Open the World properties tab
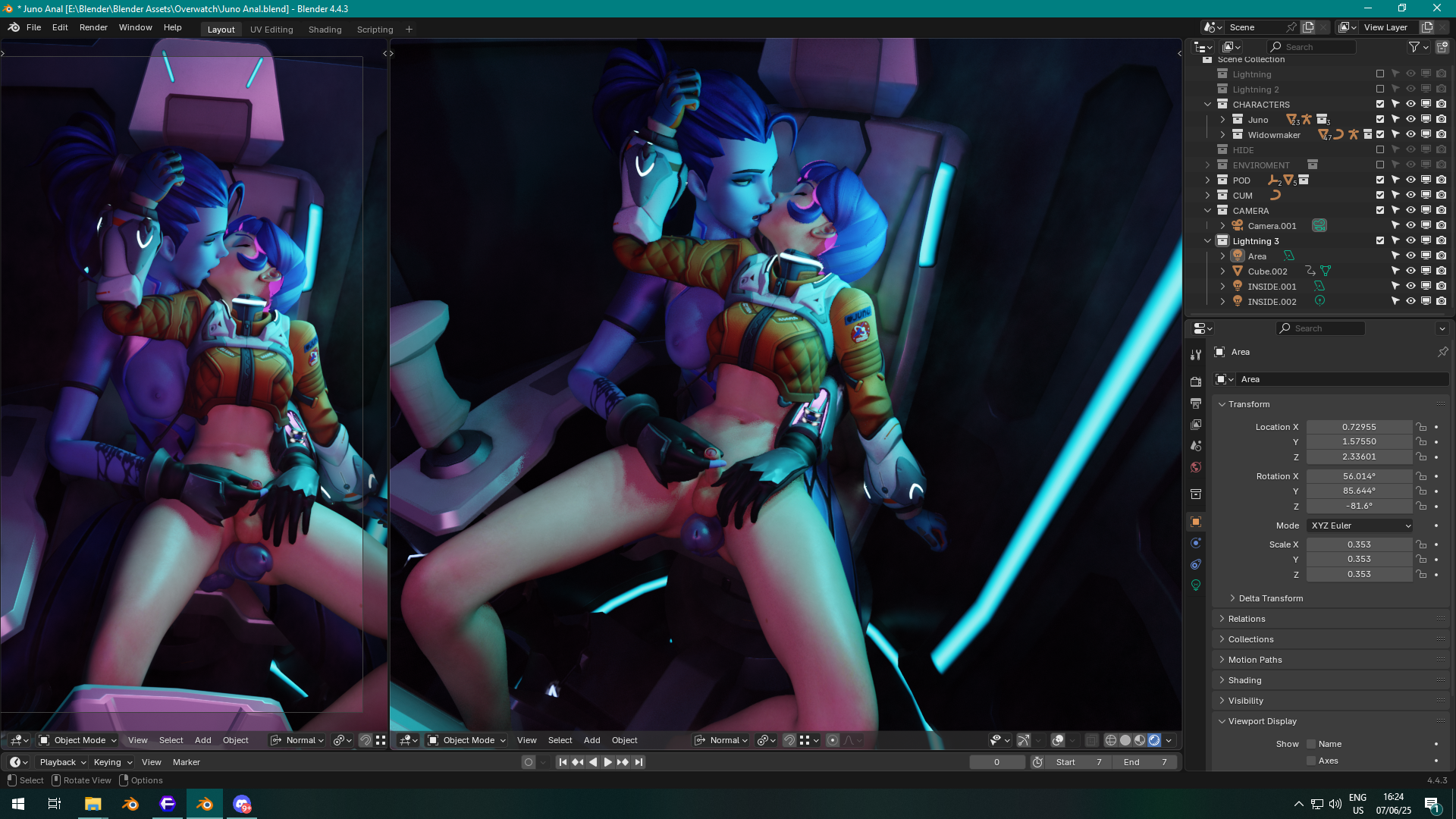 [x=1196, y=467]
